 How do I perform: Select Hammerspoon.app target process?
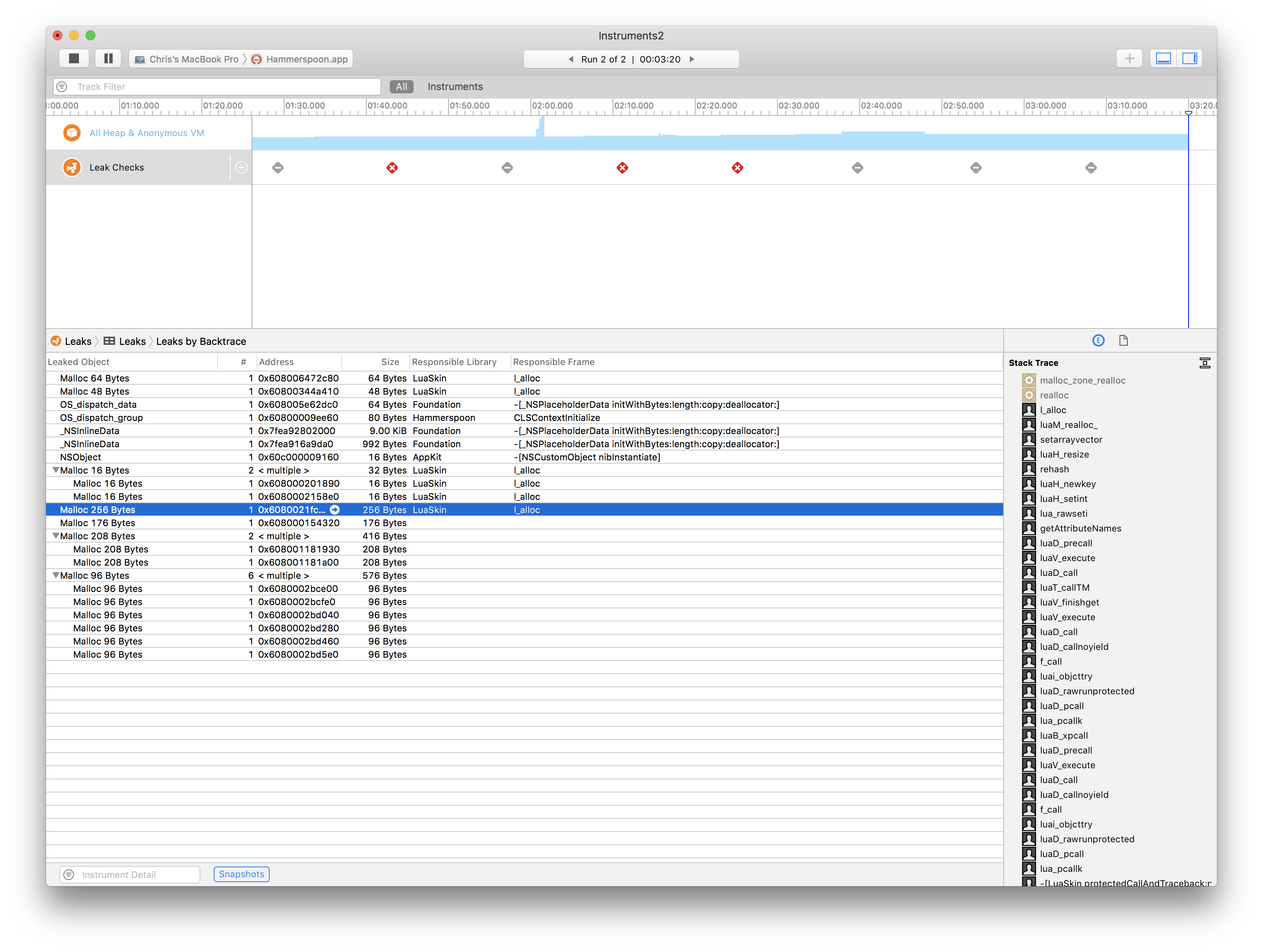pyautogui.click(x=300, y=59)
